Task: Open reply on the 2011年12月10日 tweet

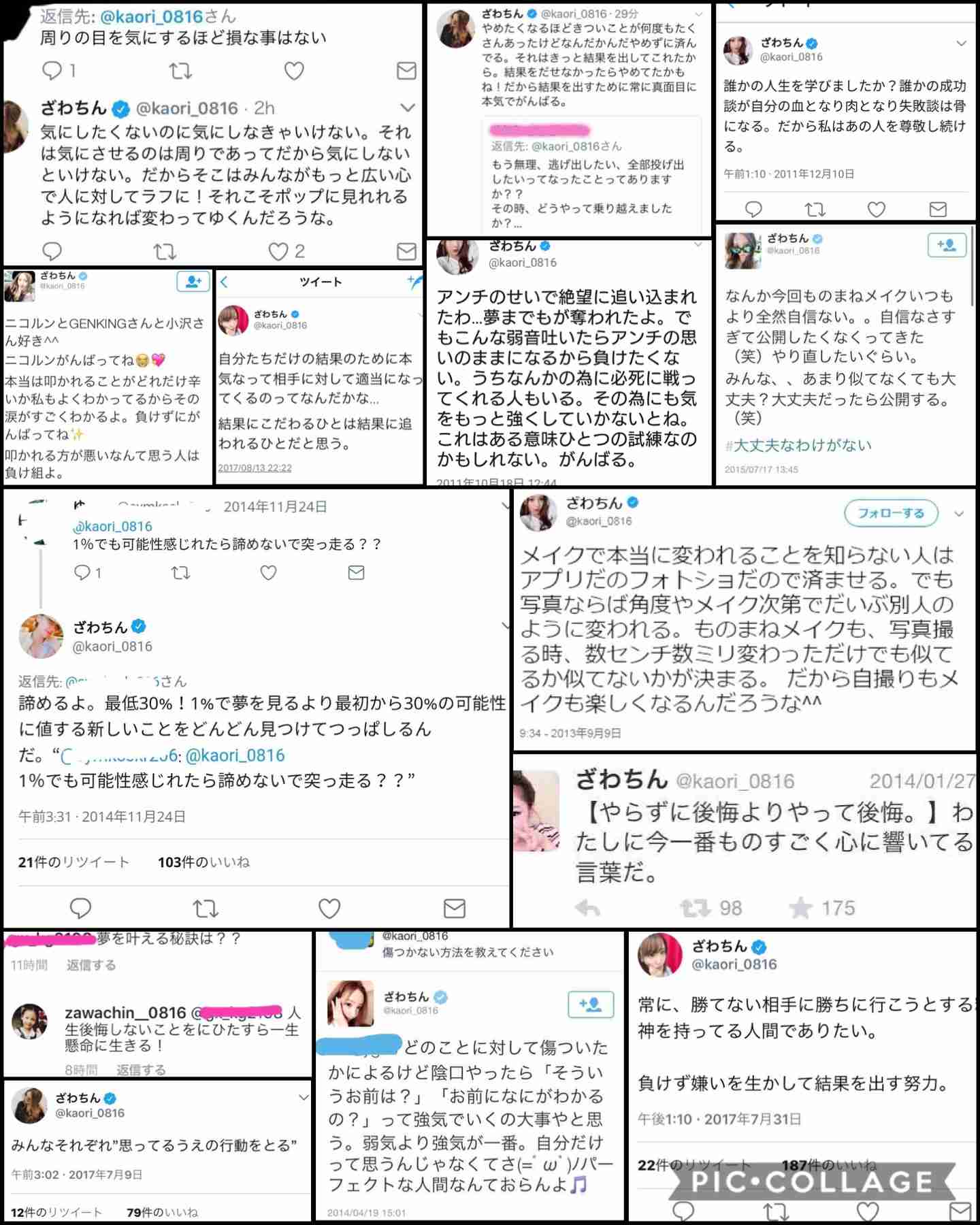Action: pyautogui.click(x=753, y=209)
